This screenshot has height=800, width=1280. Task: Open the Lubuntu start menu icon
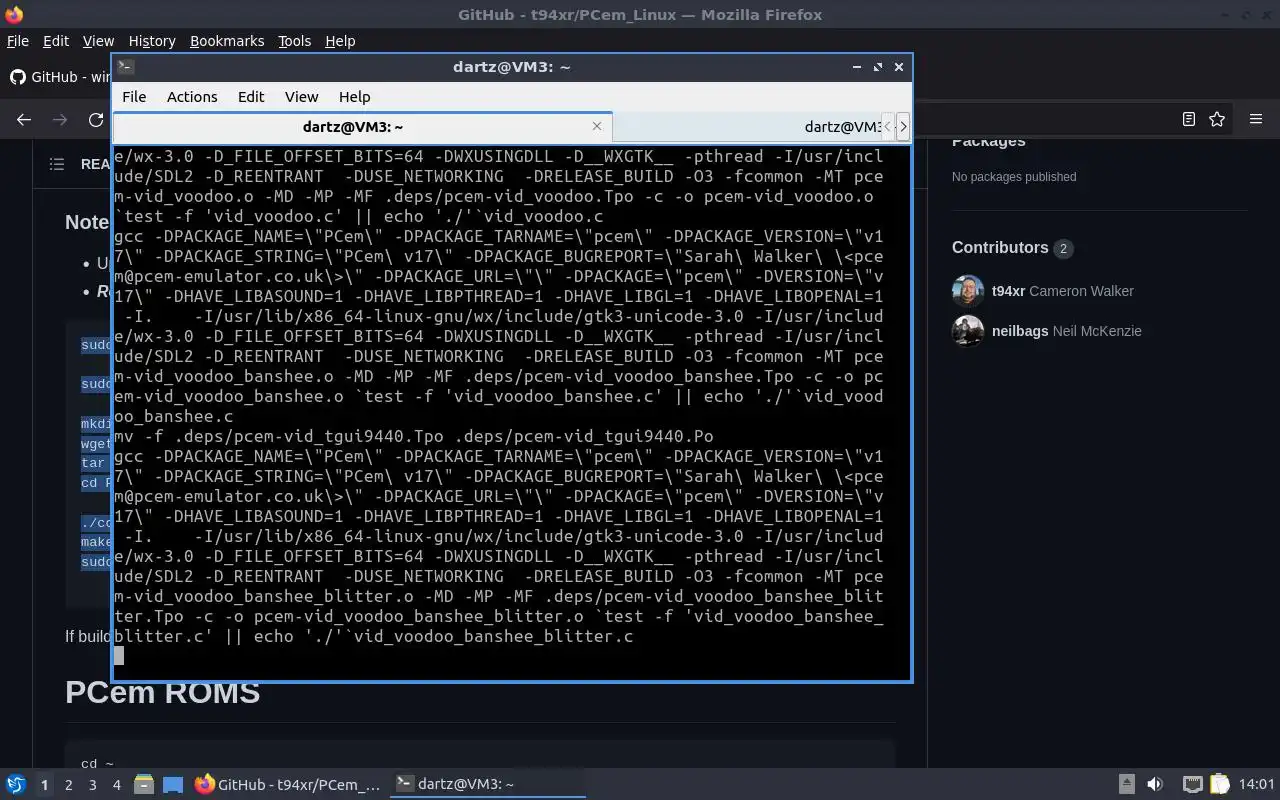pyautogui.click(x=15, y=785)
